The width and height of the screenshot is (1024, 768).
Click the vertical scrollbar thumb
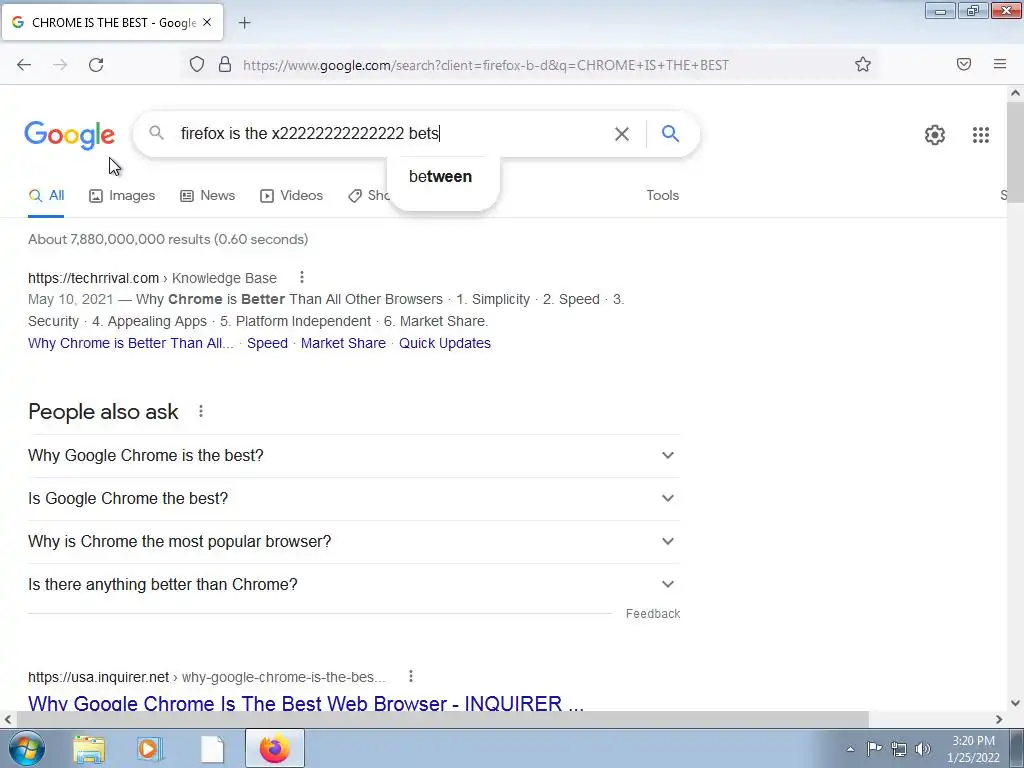1015,152
